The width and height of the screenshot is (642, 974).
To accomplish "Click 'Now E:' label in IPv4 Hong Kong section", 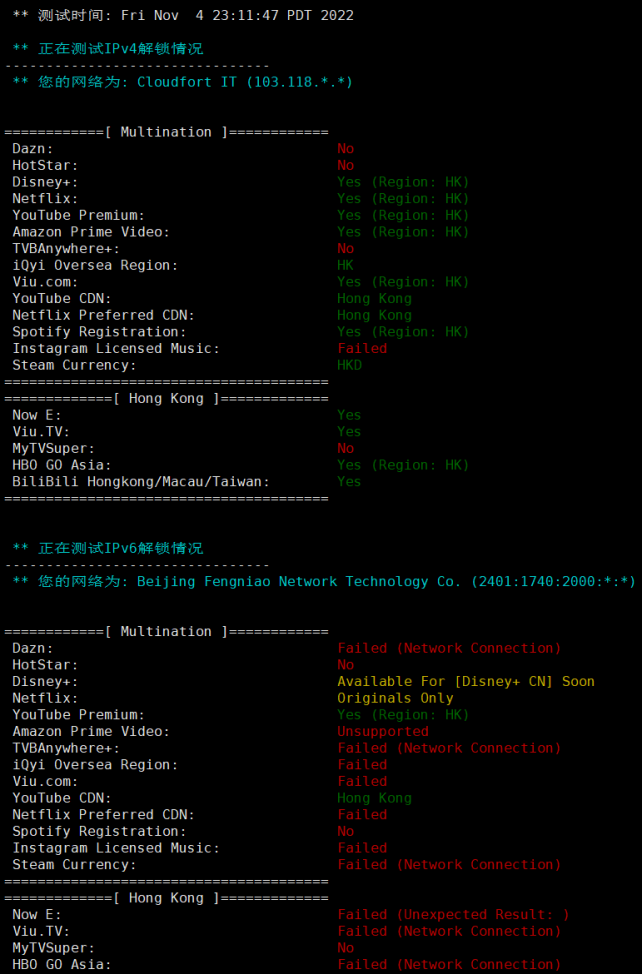I will [x=37, y=415].
